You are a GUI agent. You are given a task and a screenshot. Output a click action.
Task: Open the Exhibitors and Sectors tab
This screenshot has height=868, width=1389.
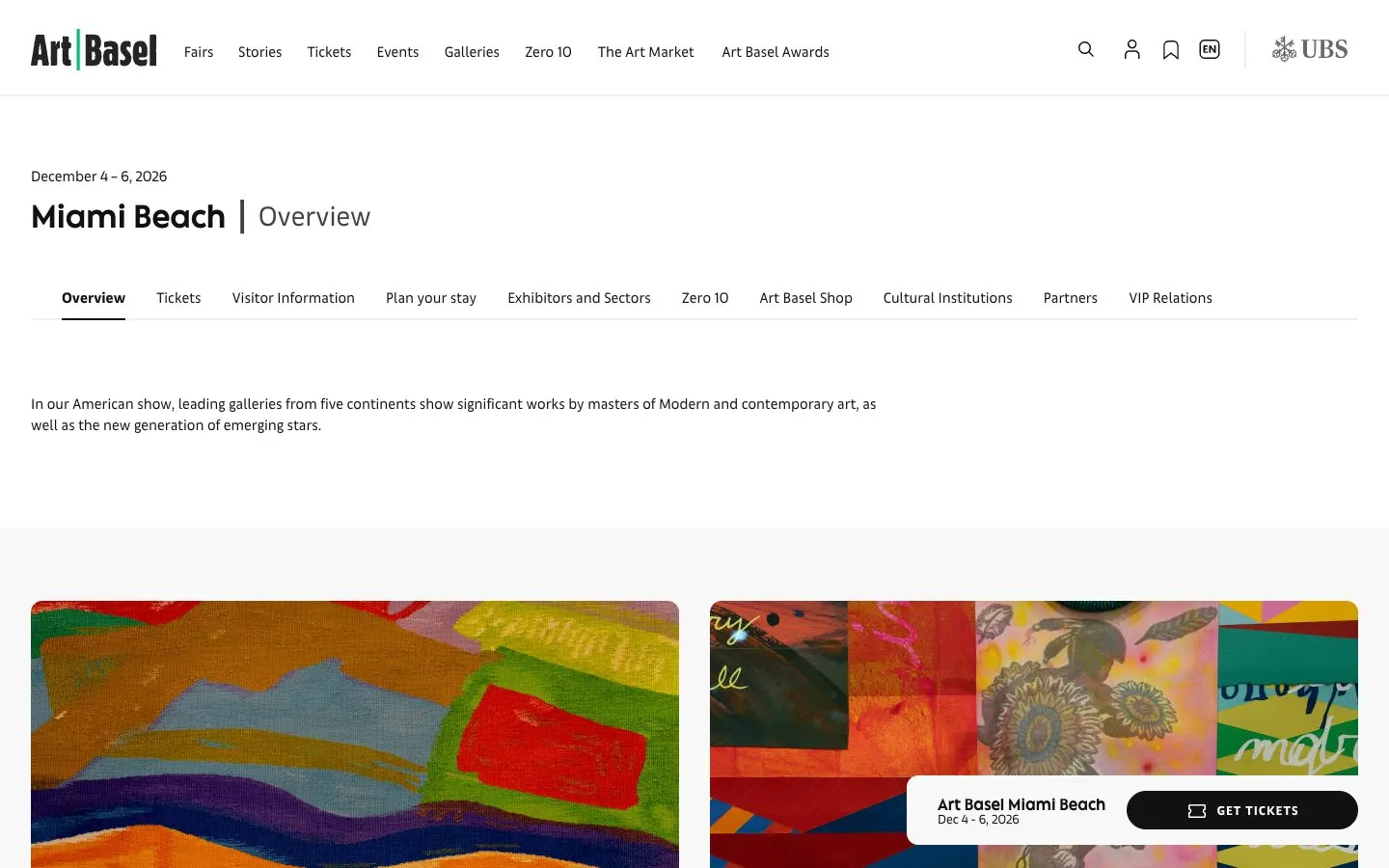[579, 298]
